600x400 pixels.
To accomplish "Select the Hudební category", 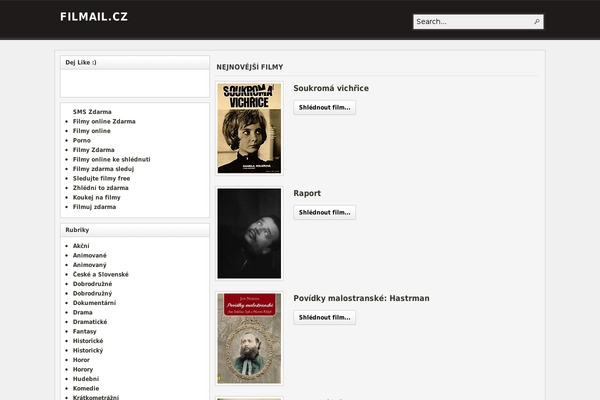I will coord(86,379).
